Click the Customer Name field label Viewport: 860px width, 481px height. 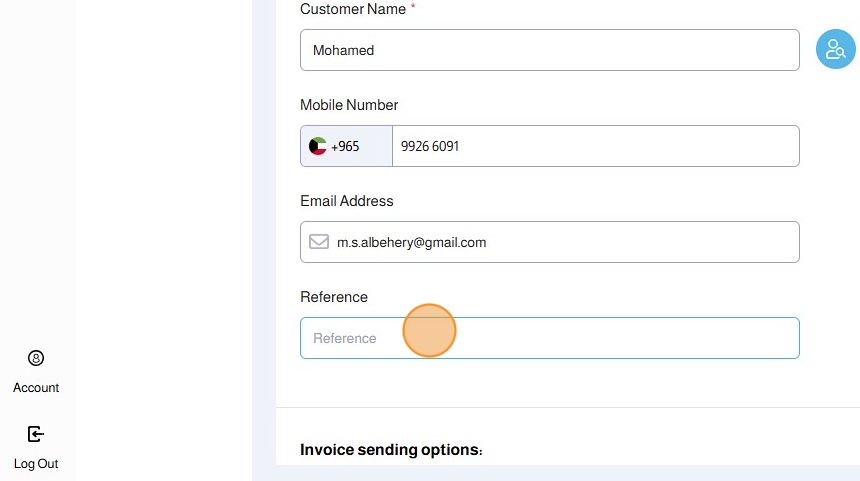(x=353, y=9)
